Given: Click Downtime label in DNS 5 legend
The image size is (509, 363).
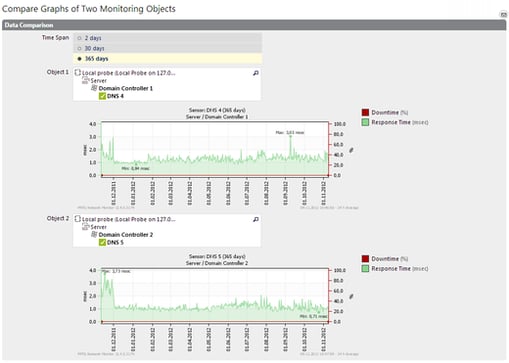Looking at the screenshot, I should pyautogui.click(x=390, y=259).
